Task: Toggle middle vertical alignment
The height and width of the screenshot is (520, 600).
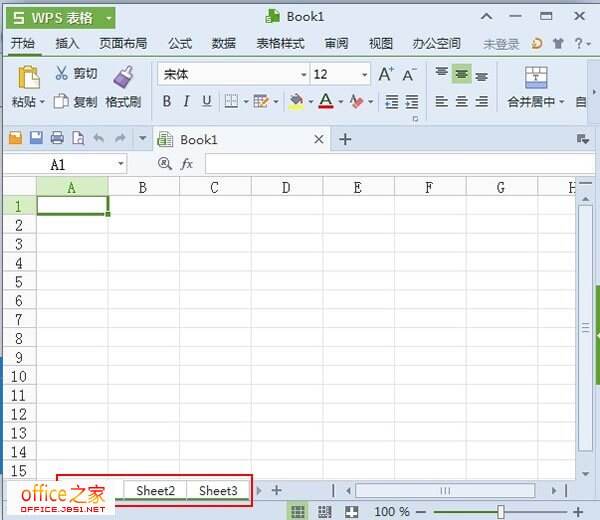Action: coord(461,74)
